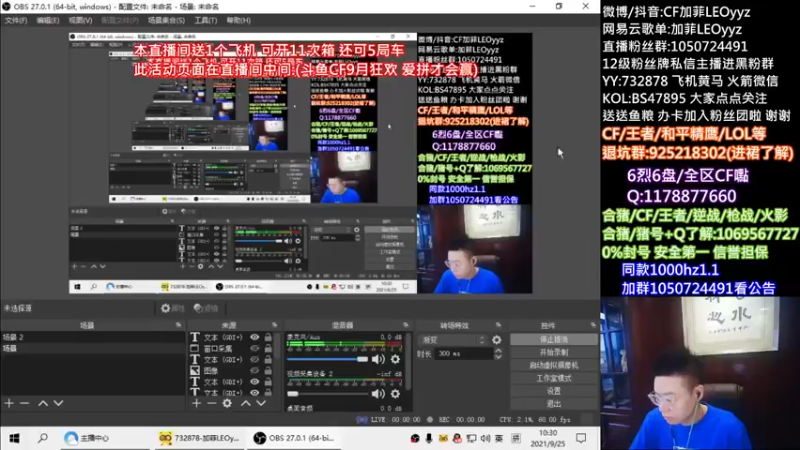800x450 pixels.
Task: Click the REC timer in status bar
Action: (x=462, y=419)
